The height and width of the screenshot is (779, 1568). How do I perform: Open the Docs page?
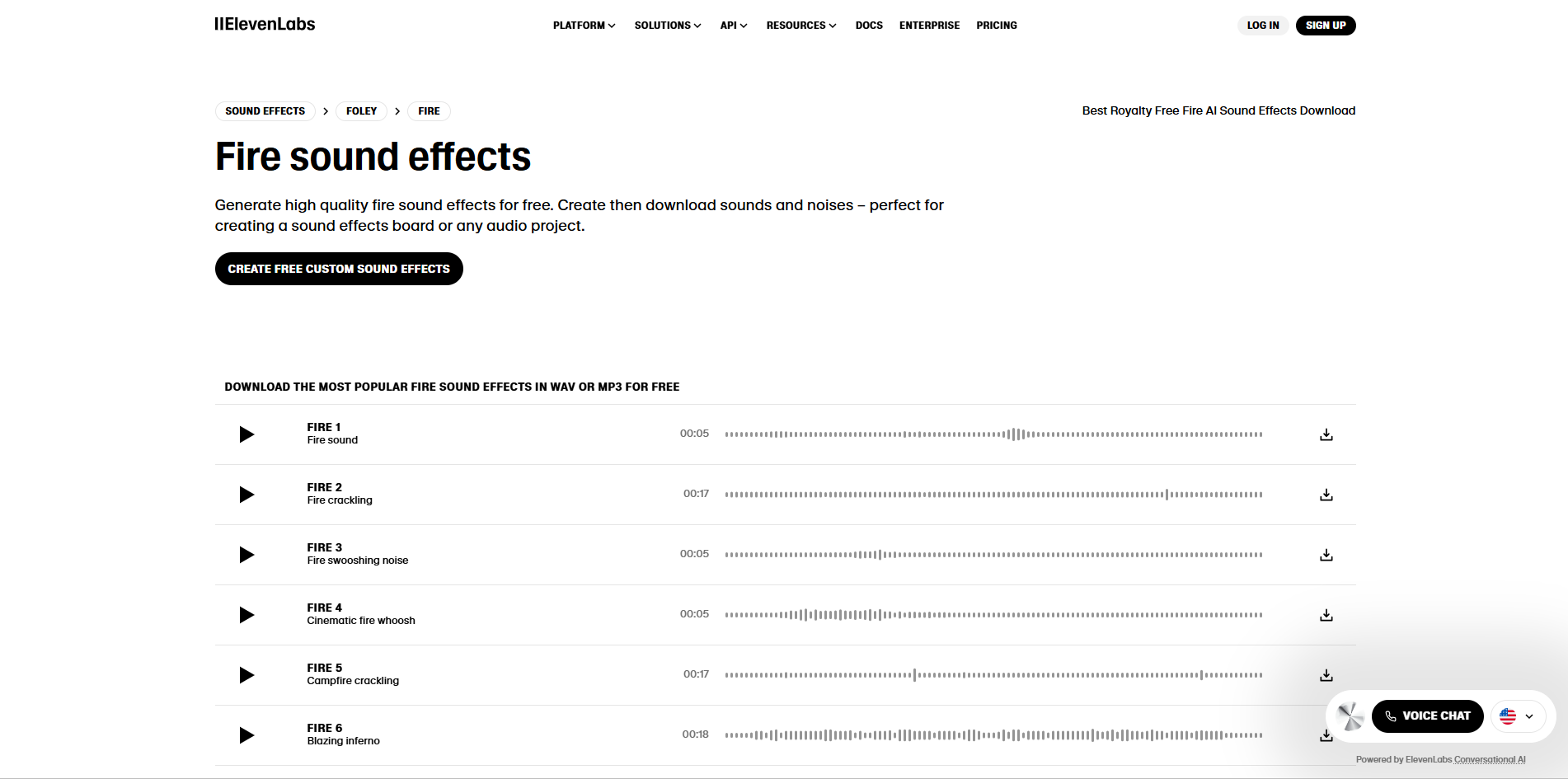868,25
